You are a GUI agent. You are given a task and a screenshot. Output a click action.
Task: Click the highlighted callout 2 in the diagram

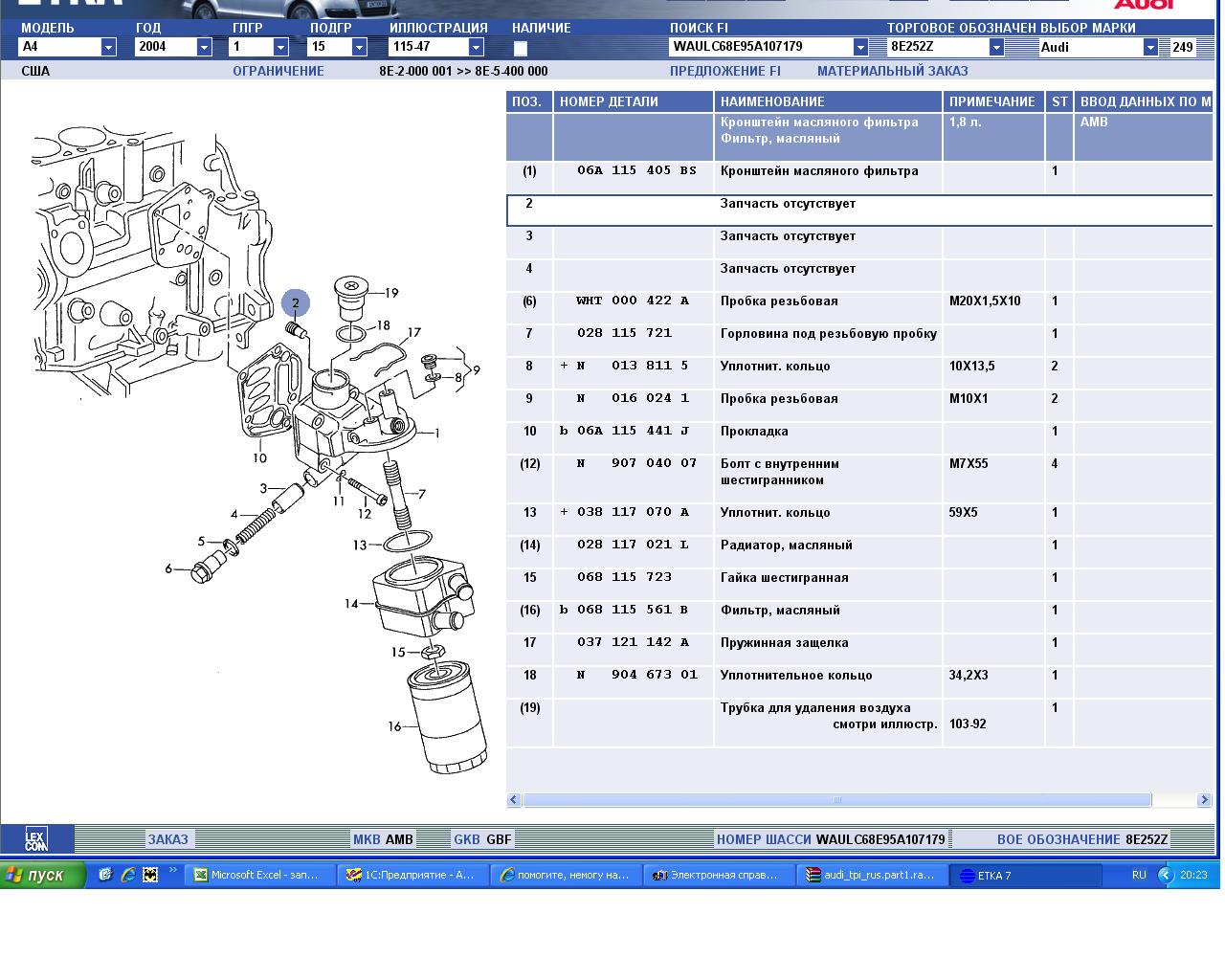296,303
